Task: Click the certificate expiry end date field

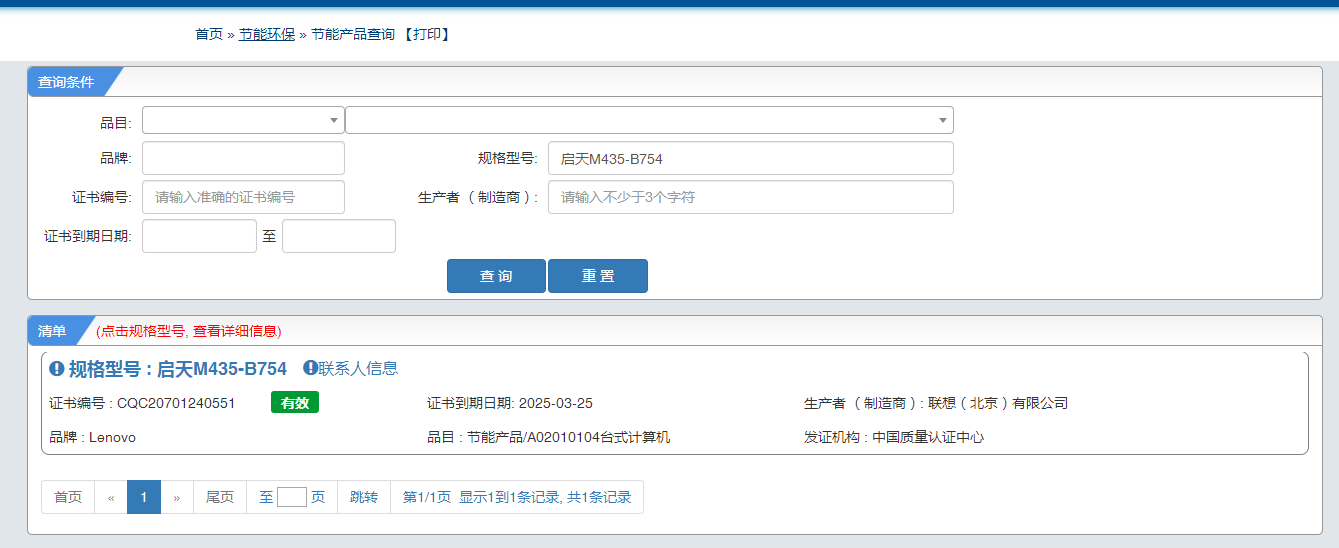Action: click(x=339, y=236)
